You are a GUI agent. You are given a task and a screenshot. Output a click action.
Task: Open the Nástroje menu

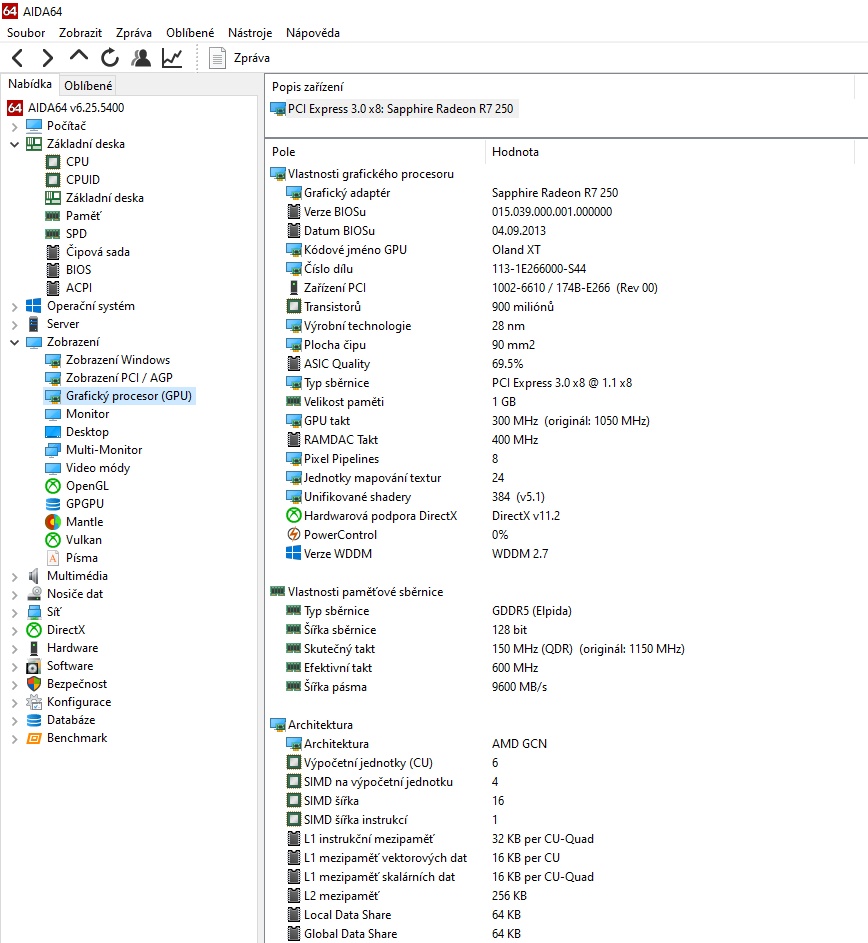(x=250, y=32)
